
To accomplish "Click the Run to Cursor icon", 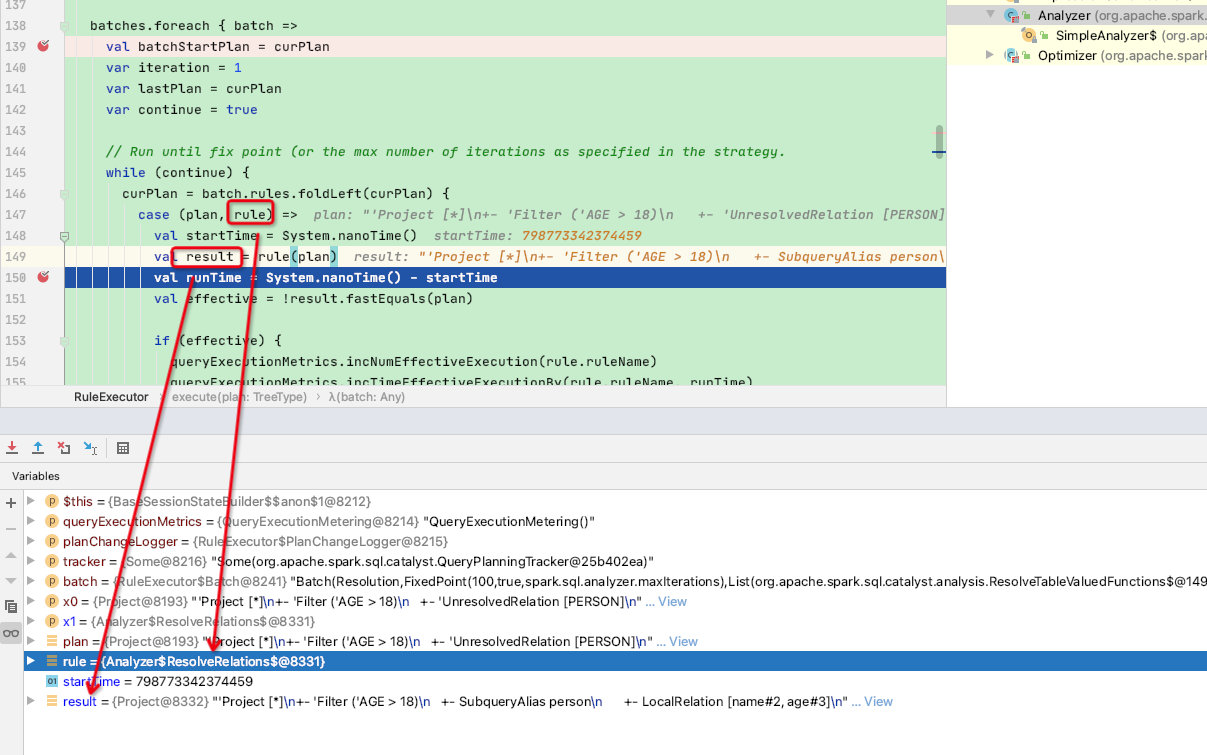I will (90, 448).
